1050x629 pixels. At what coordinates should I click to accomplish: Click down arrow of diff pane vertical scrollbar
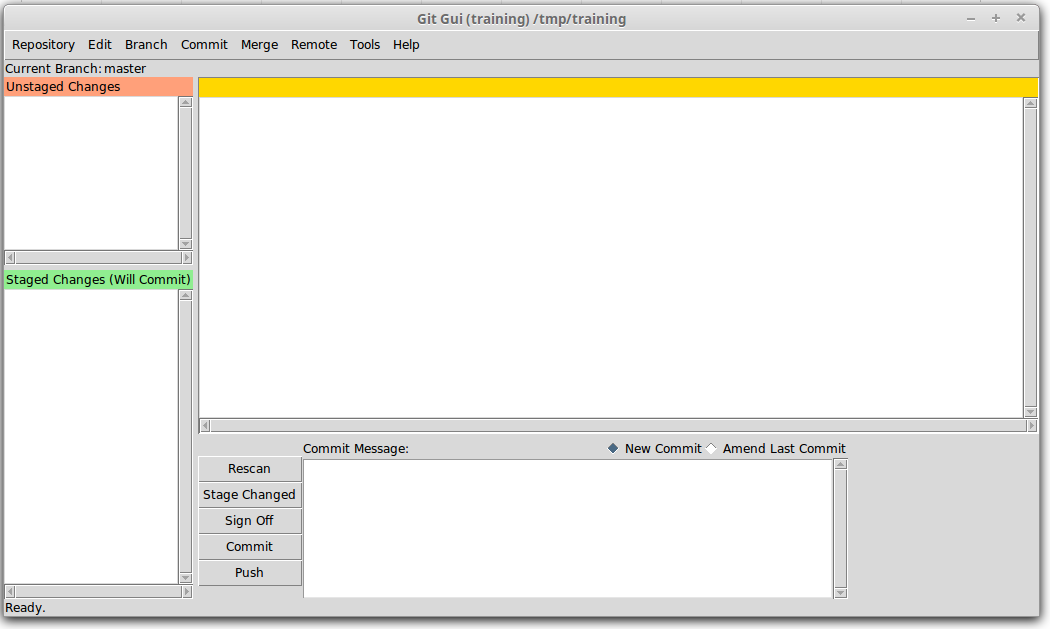coord(1031,412)
